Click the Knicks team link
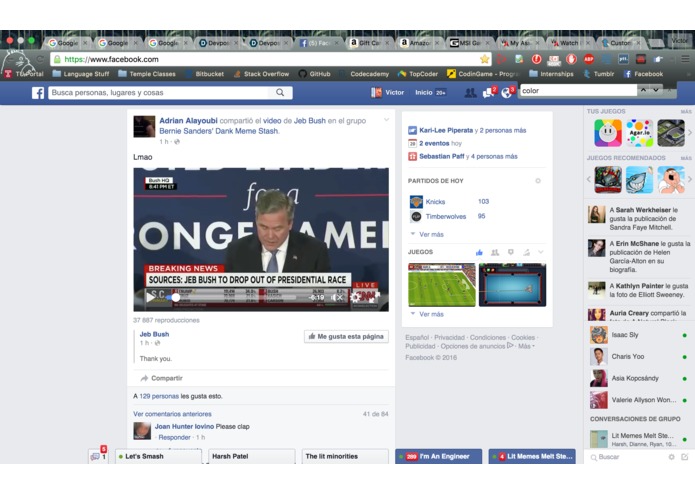 pos(435,202)
